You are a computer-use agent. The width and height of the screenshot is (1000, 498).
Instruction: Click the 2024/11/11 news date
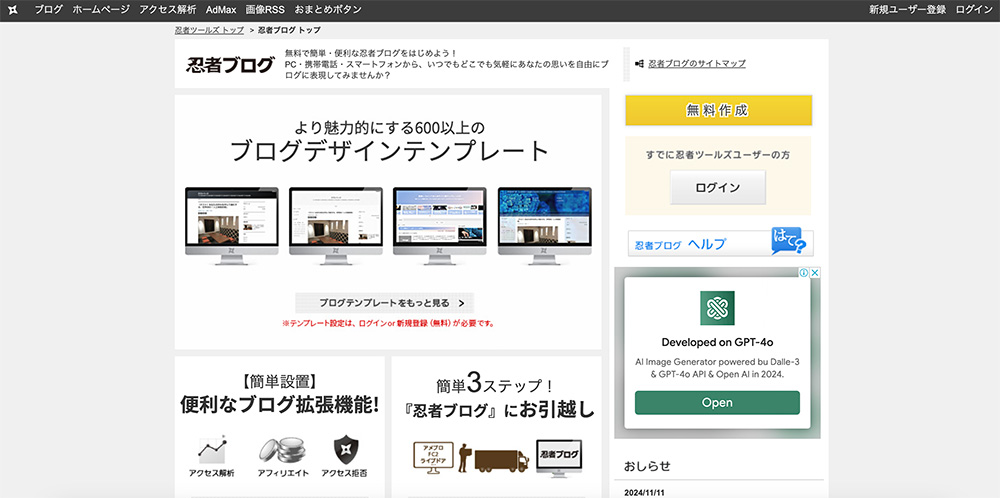[645, 492]
